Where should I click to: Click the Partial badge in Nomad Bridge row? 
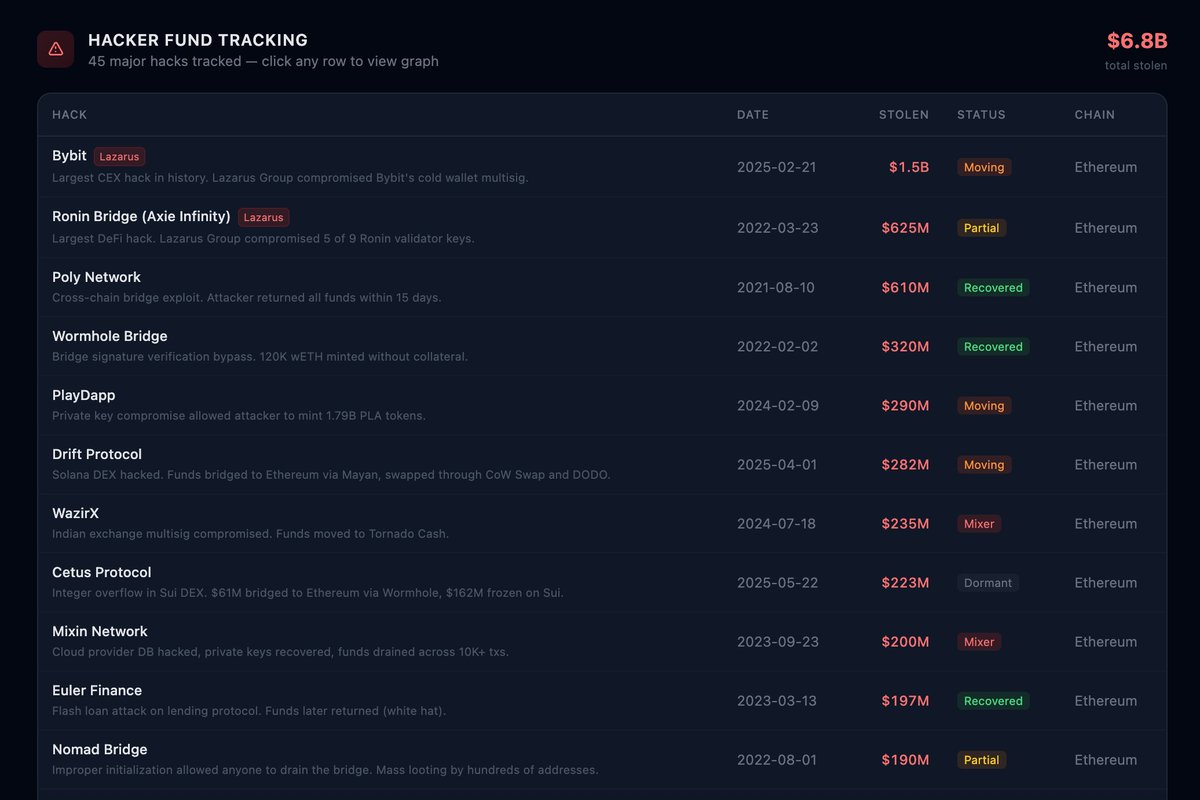click(982, 759)
